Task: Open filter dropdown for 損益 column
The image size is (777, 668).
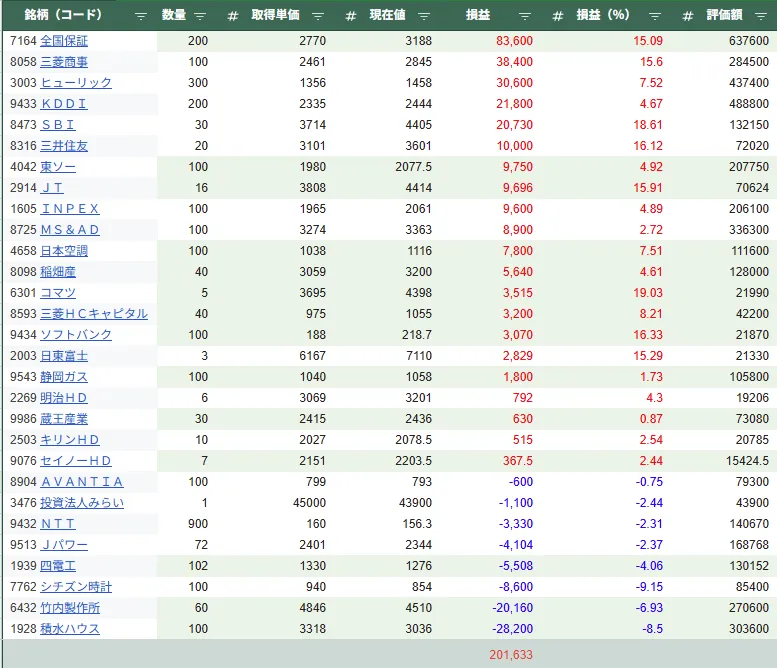Action: (x=524, y=16)
